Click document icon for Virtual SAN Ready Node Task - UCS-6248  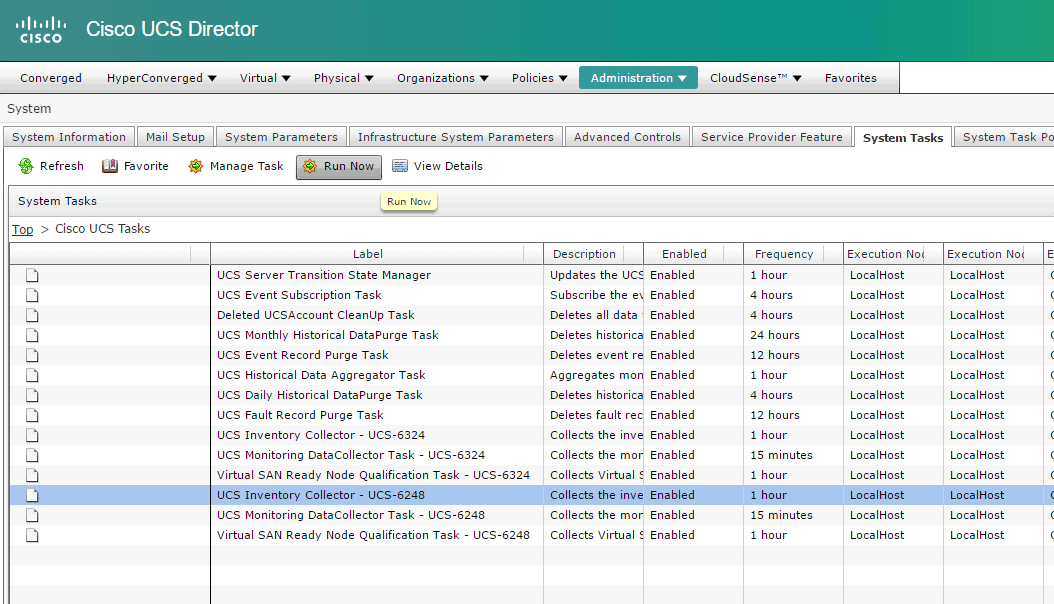(x=32, y=535)
